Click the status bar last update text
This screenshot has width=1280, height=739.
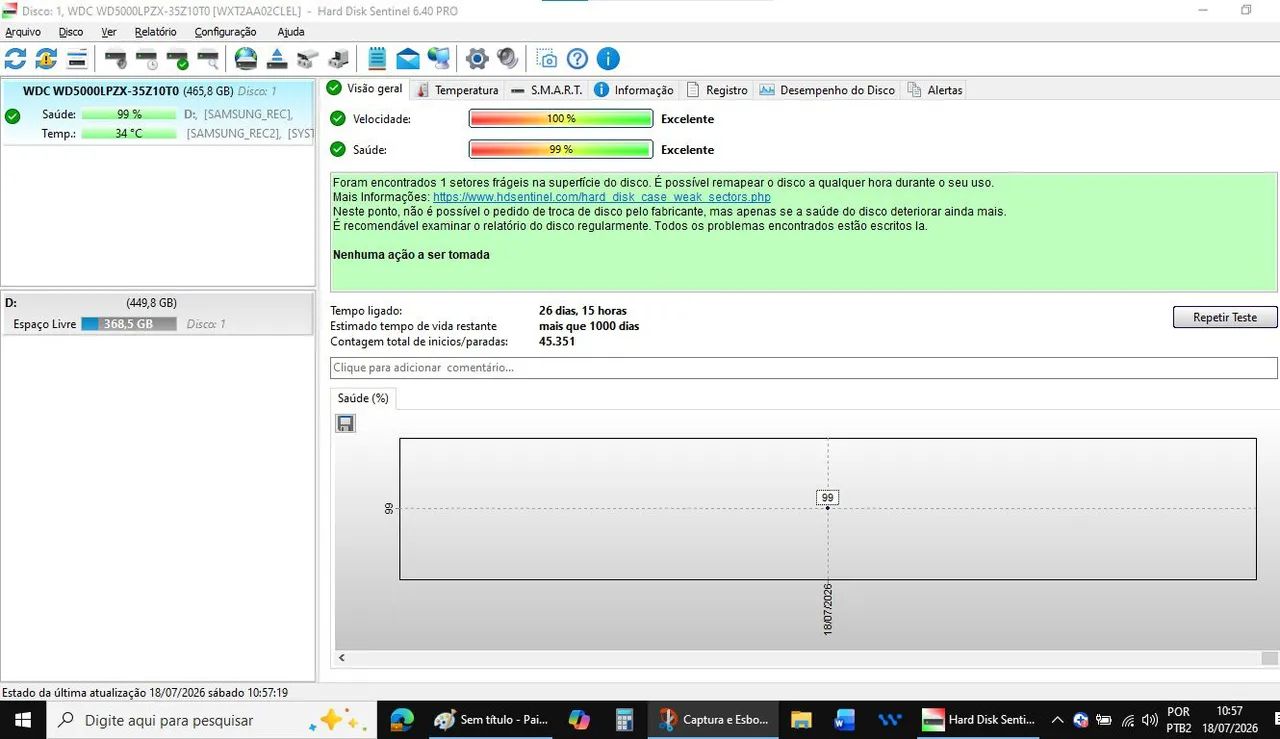[x=145, y=692]
